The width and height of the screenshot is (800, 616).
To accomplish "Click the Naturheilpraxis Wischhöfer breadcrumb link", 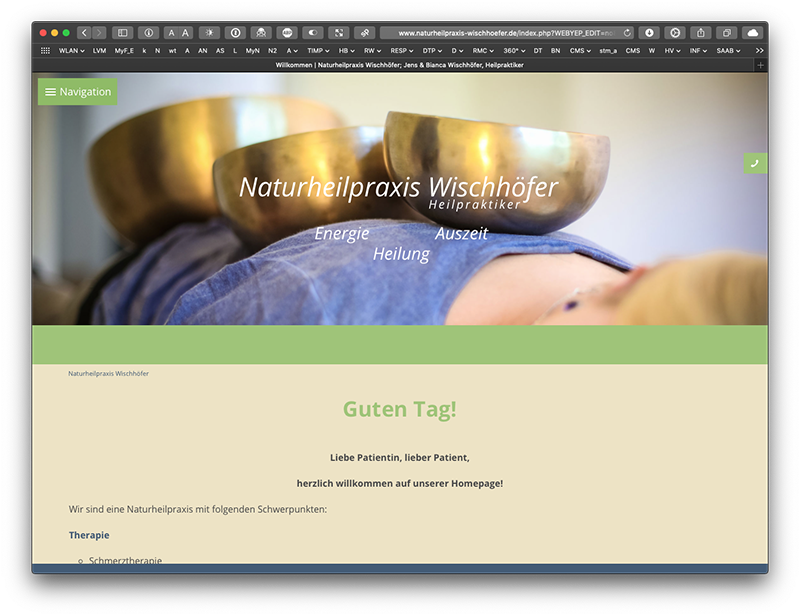I will pos(108,373).
